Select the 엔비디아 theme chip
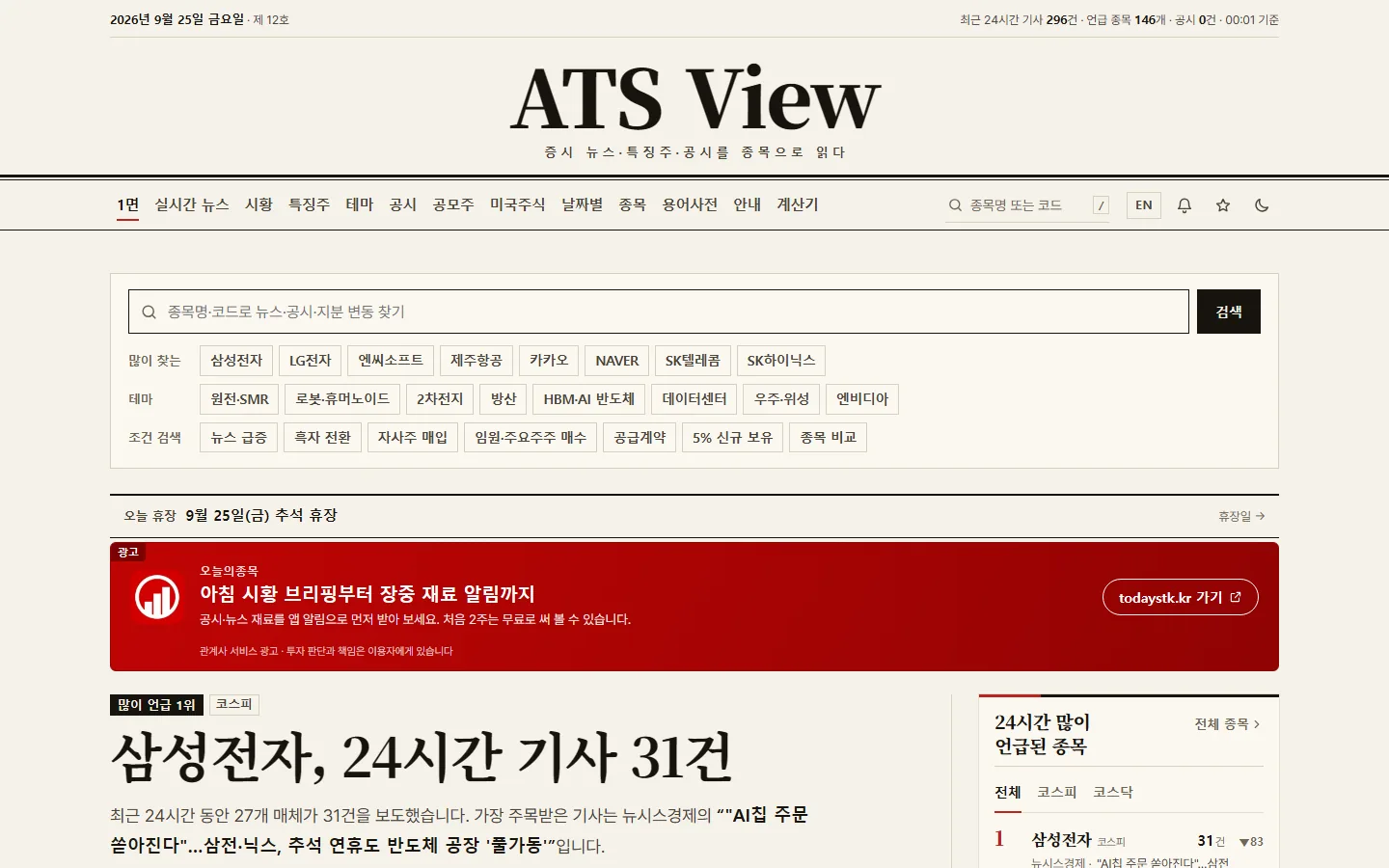Viewport: 1389px width, 868px height. tap(862, 399)
